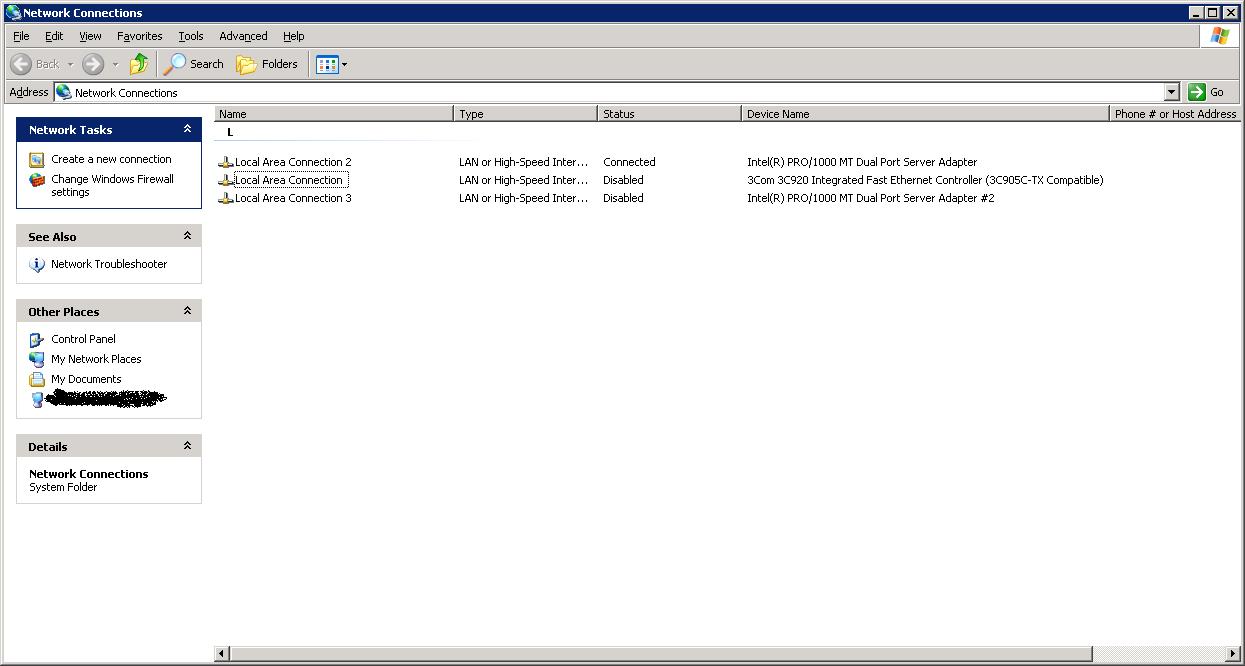Screen dimensions: 1245x666
Task: Open the Search toolbar button
Action: 194,64
